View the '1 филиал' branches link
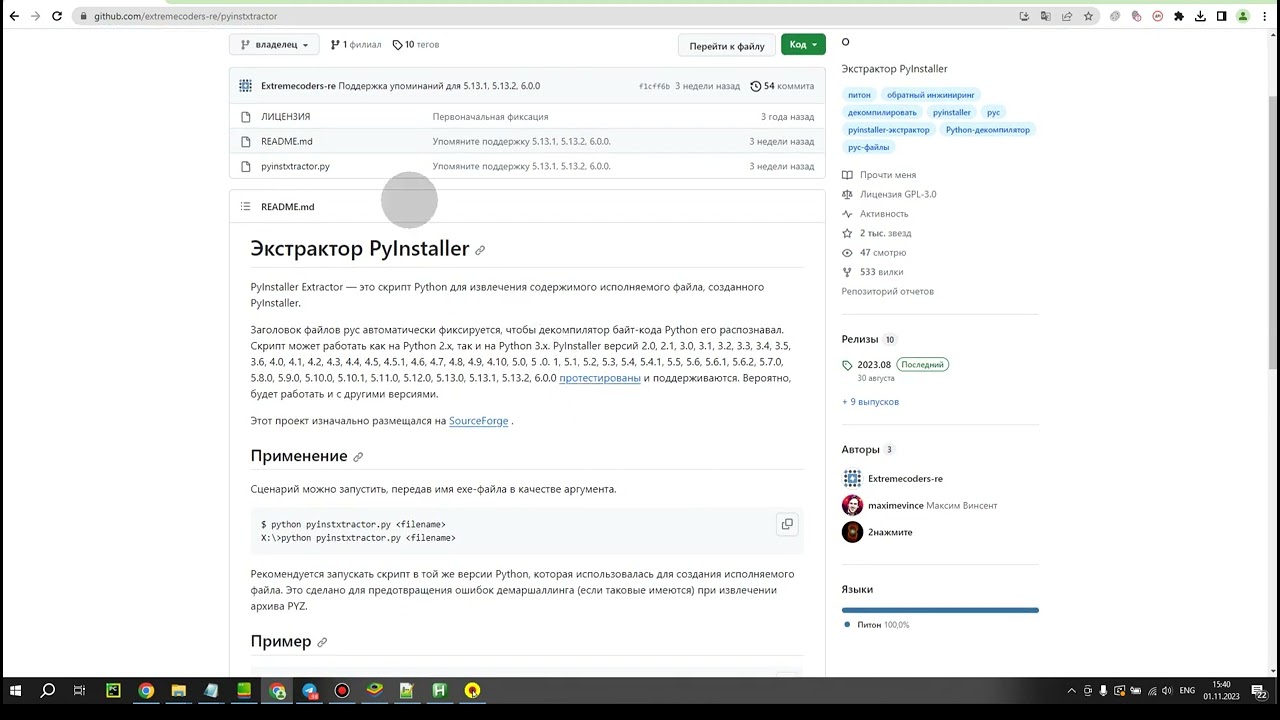This screenshot has width=1280, height=720. pyautogui.click(x=356, y=45)
